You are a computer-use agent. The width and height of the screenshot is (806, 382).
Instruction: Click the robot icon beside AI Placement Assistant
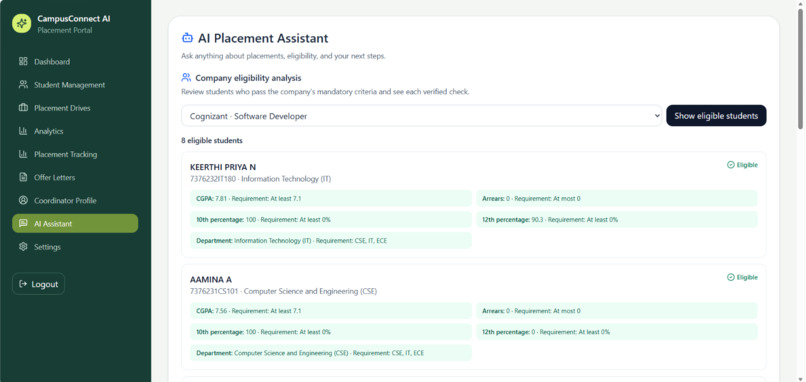[187, 38]
